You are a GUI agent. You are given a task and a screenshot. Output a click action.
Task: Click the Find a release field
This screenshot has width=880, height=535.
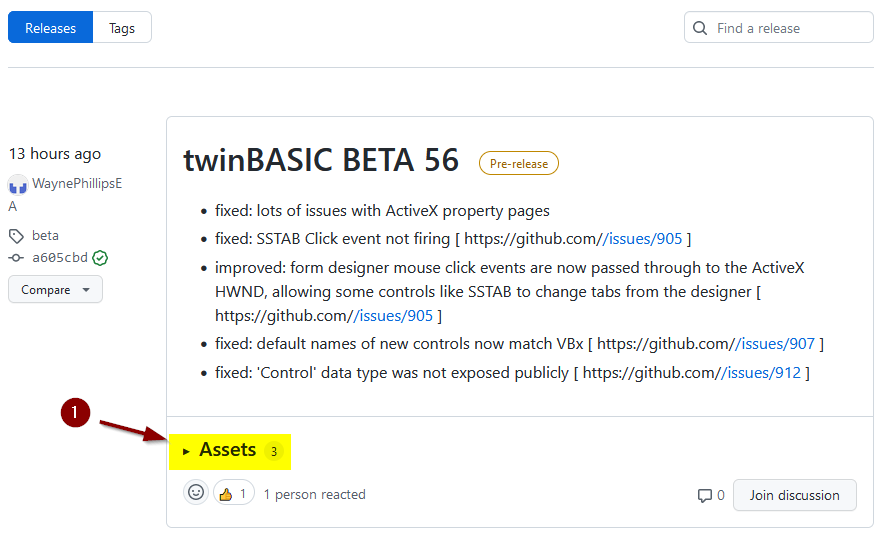pos(778,28)
